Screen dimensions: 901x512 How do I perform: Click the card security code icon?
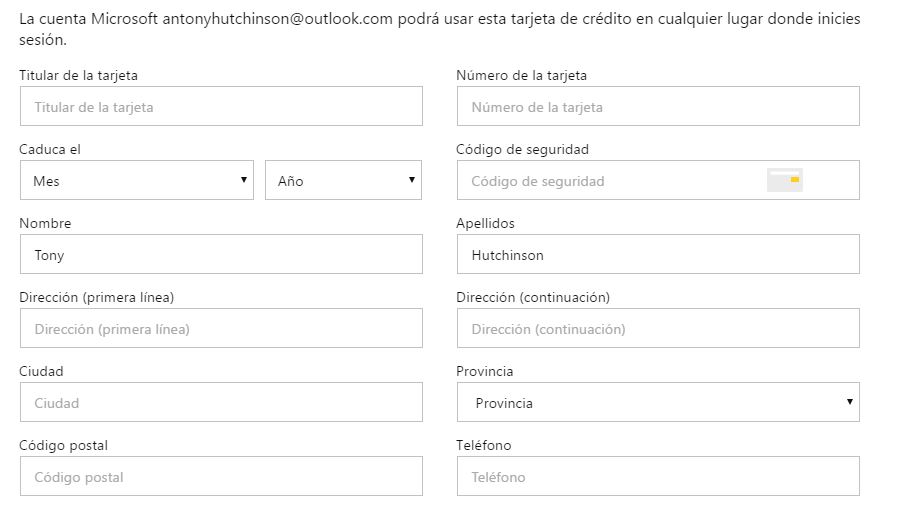785,180
